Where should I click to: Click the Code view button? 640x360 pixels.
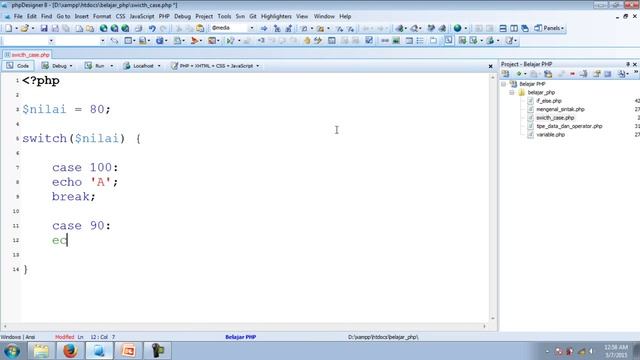18,66
